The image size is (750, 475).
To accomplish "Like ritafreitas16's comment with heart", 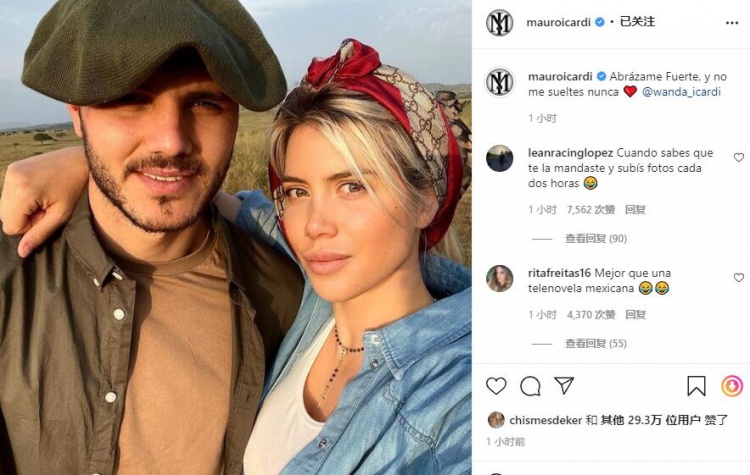I will tap(739, 277).
